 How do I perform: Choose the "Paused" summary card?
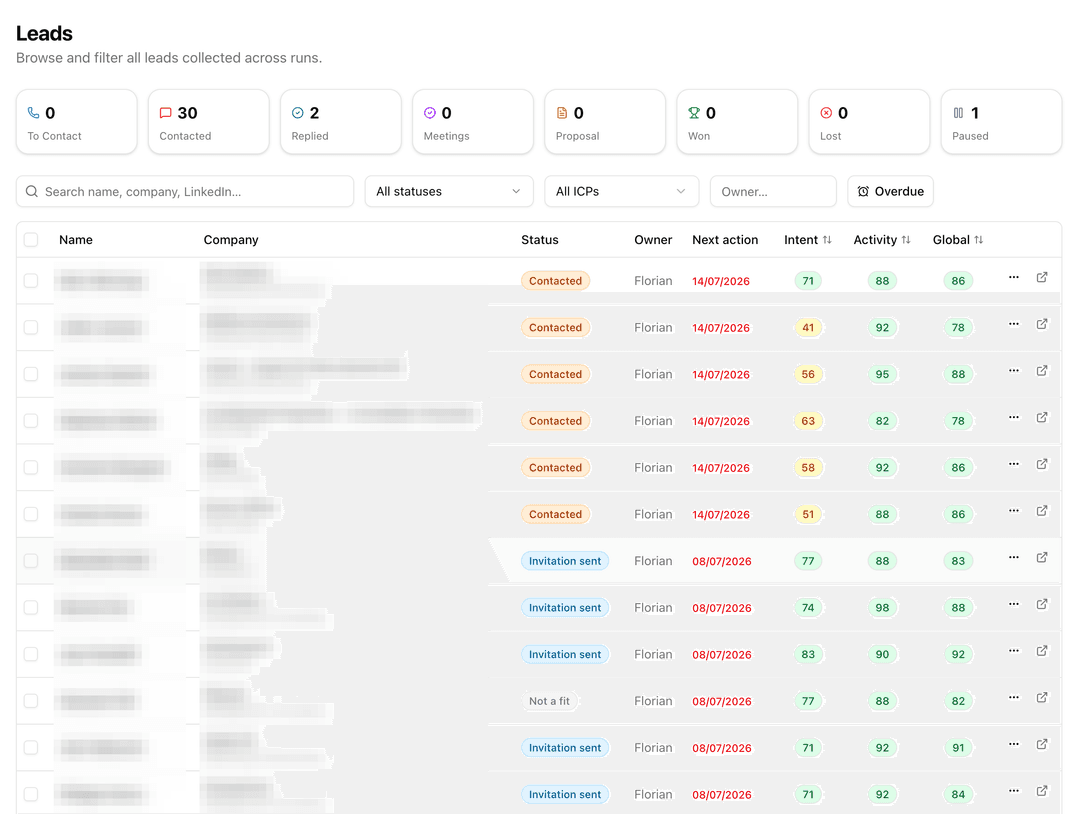click(x=1001, y=122)
